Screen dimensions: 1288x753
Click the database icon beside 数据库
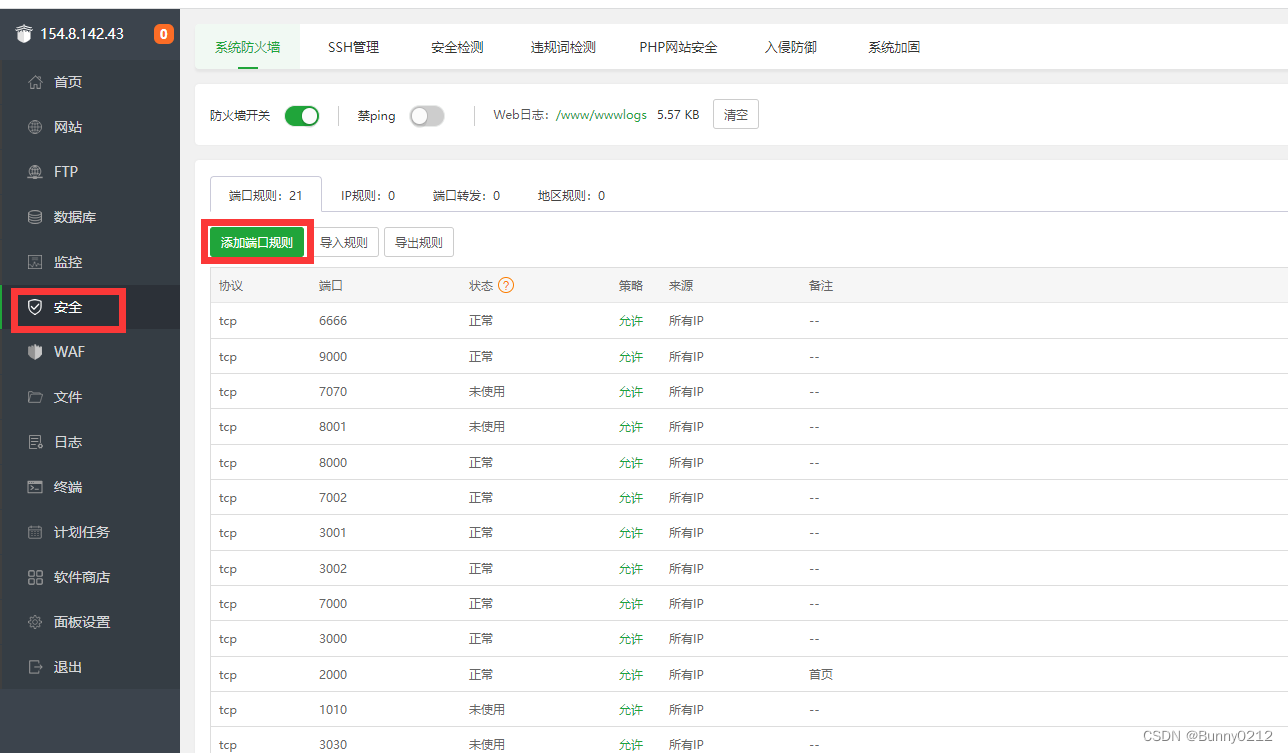(35, 217)
